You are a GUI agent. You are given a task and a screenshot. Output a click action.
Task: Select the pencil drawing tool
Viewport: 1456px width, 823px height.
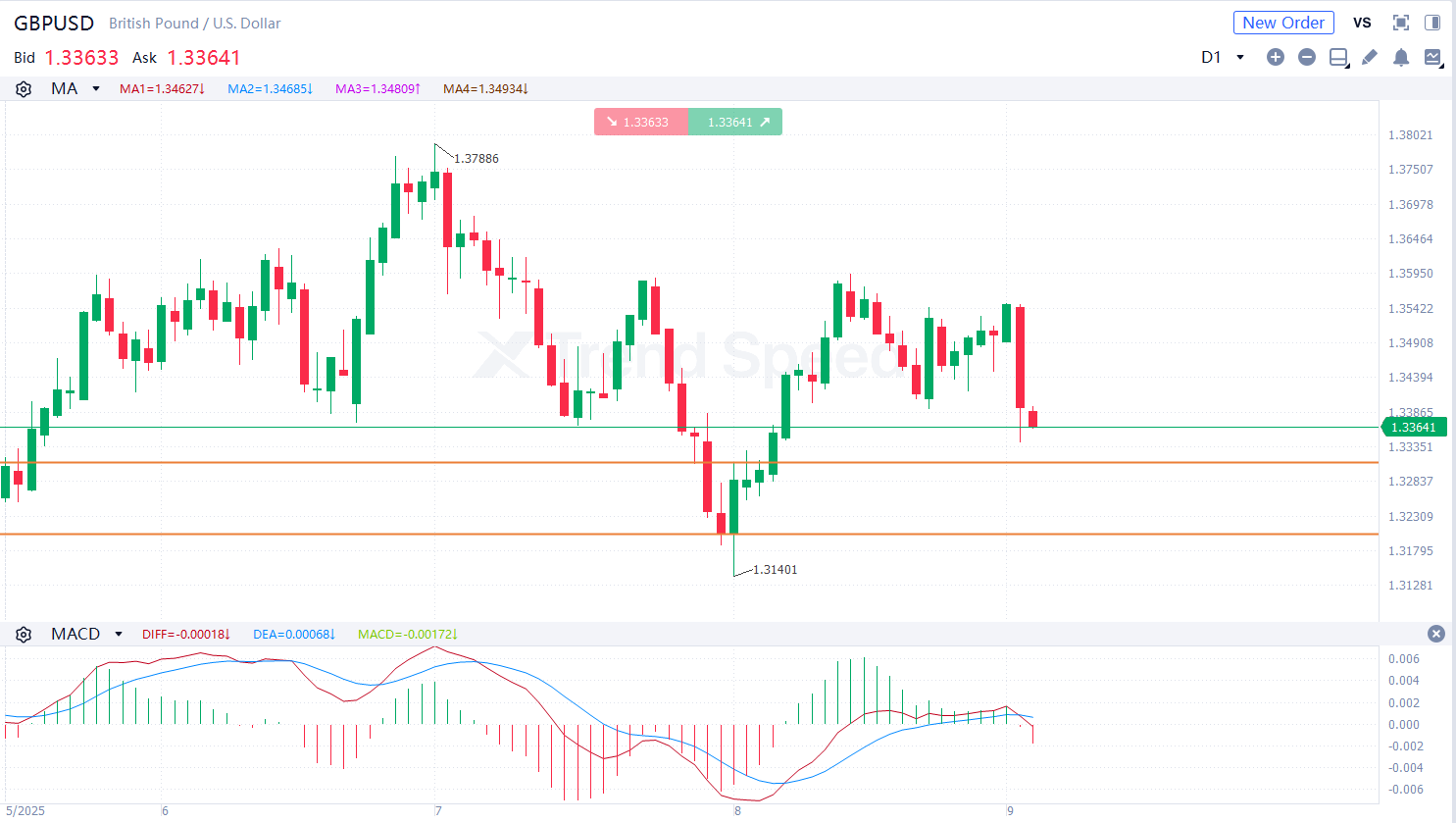(1370, 57)
